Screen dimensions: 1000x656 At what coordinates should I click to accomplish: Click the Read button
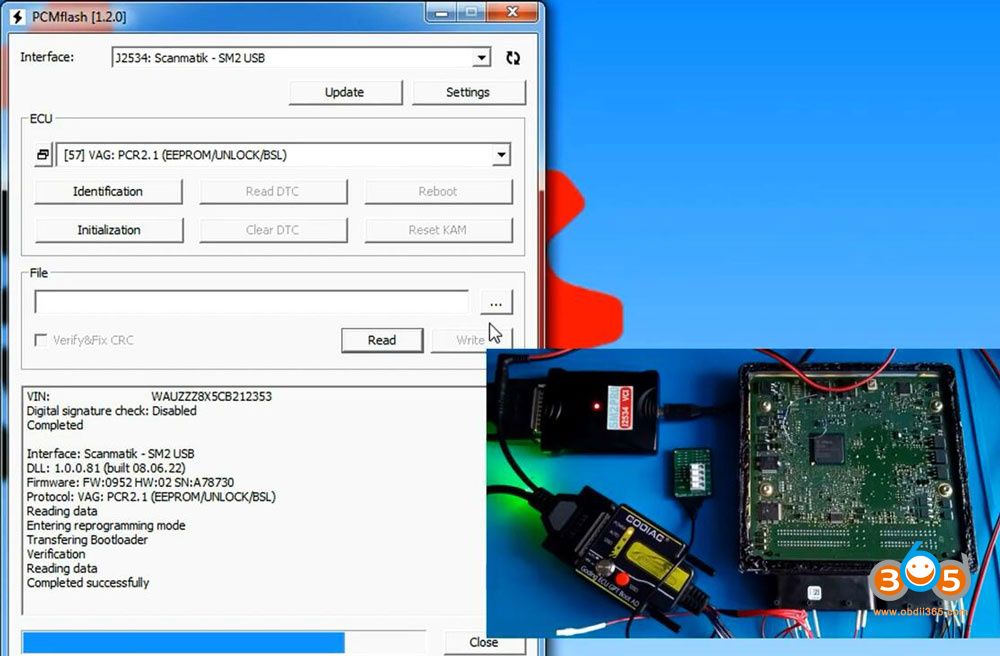click(x=382, y=340)
